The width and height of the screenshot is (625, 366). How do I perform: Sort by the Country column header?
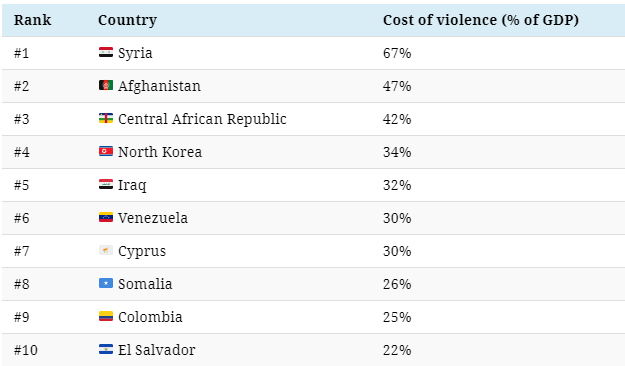point(128,20)
